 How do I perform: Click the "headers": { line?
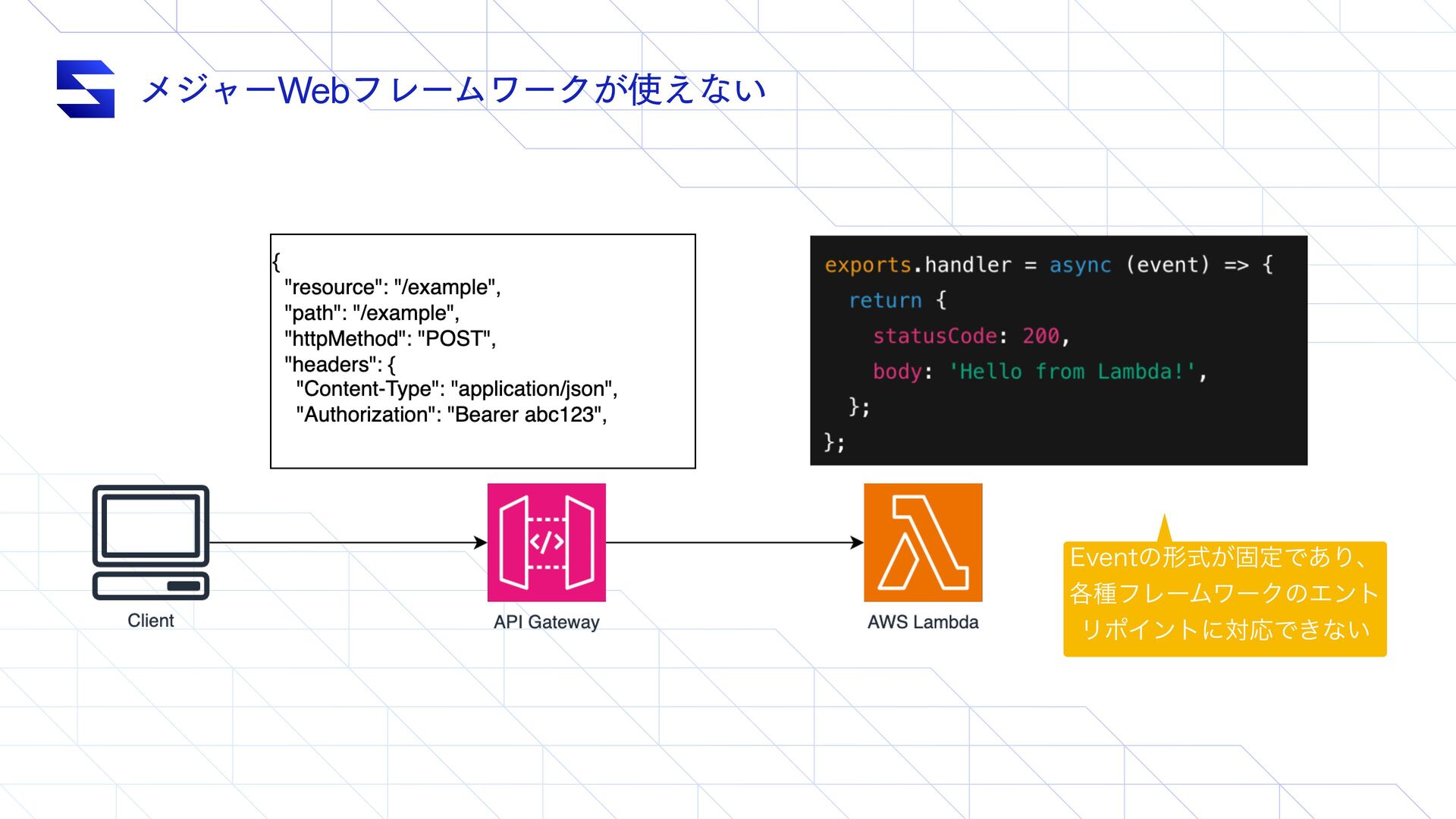[340, 364]
